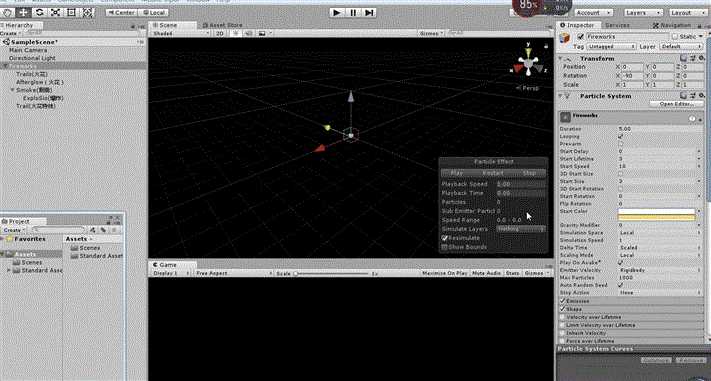
Task: Select the Move tool in the toolbar
Action: [x=23, y=12]
